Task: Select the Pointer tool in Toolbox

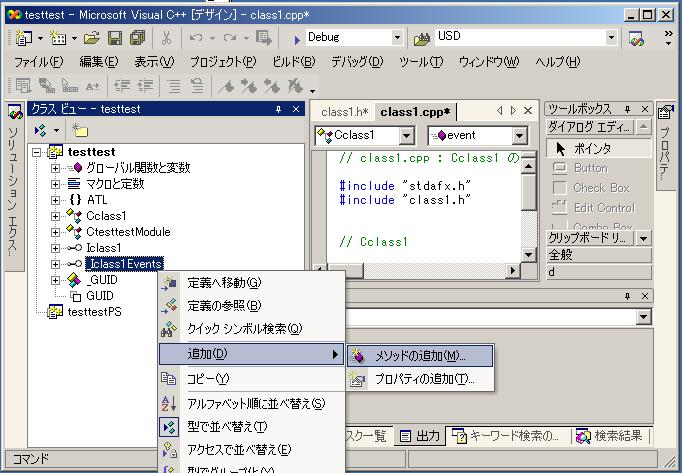Action: [598, 149]
